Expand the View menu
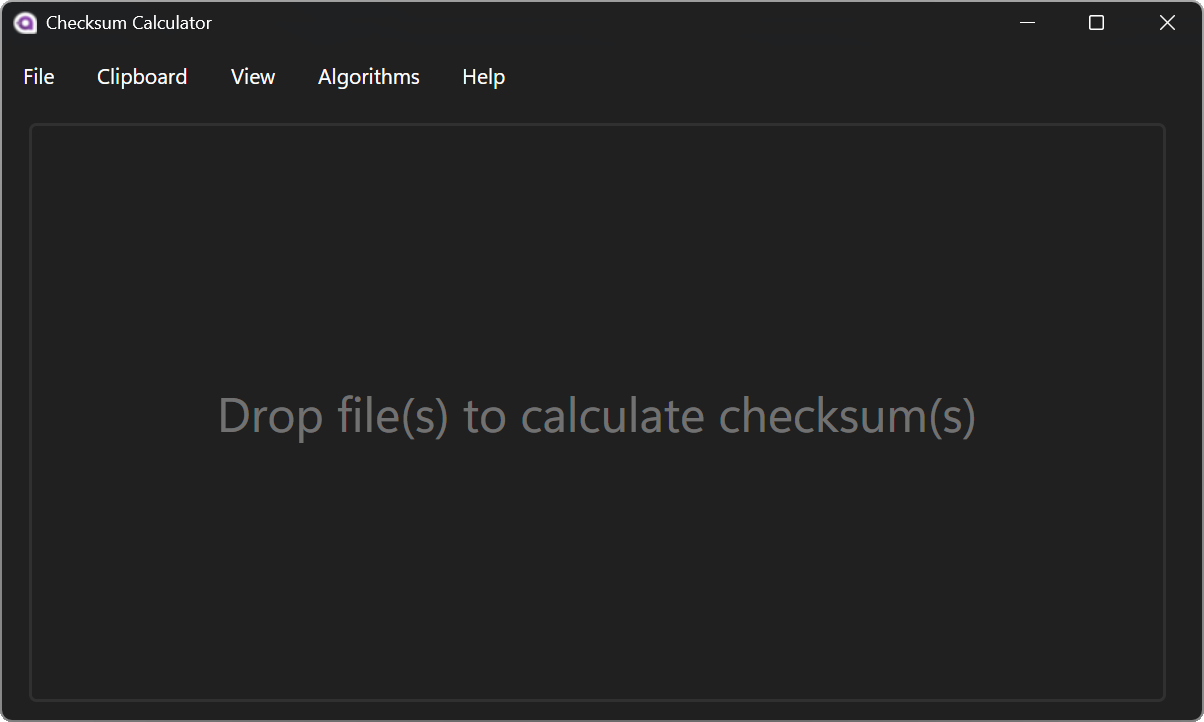This screenshot has height=722, width=1204. click(x=253, y=77)
